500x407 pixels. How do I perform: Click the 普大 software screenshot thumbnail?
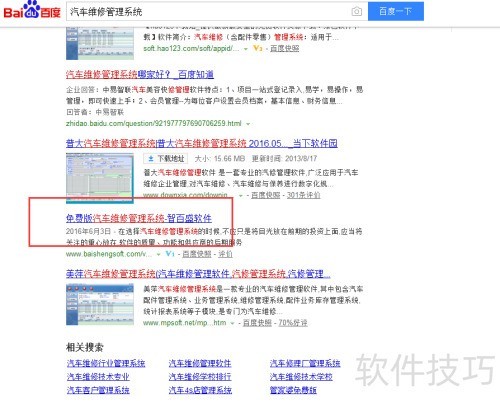(100, 178)
